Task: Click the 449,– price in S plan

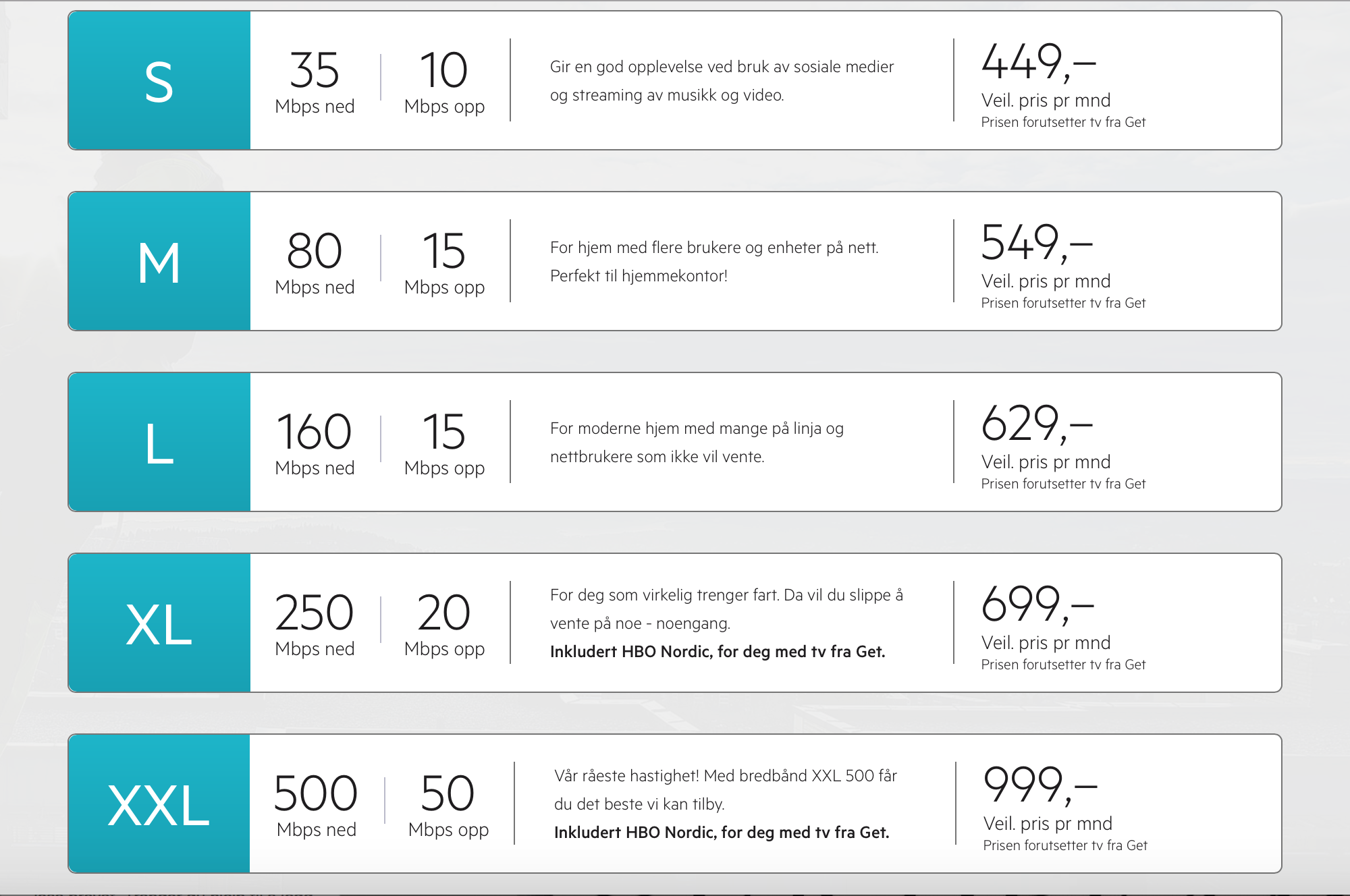Action: [x=1039, y=62]
